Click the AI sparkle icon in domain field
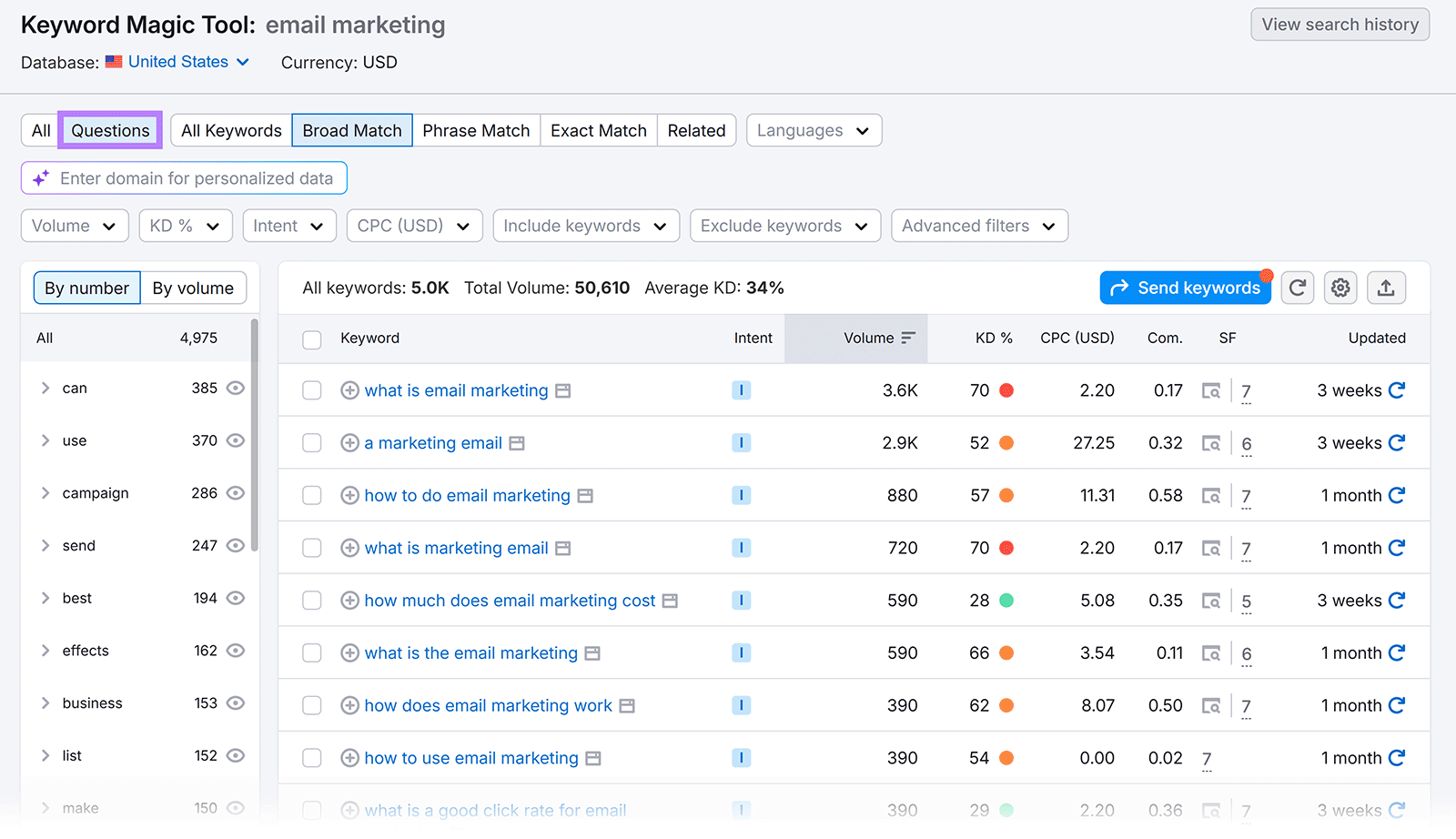 [40, 178]
